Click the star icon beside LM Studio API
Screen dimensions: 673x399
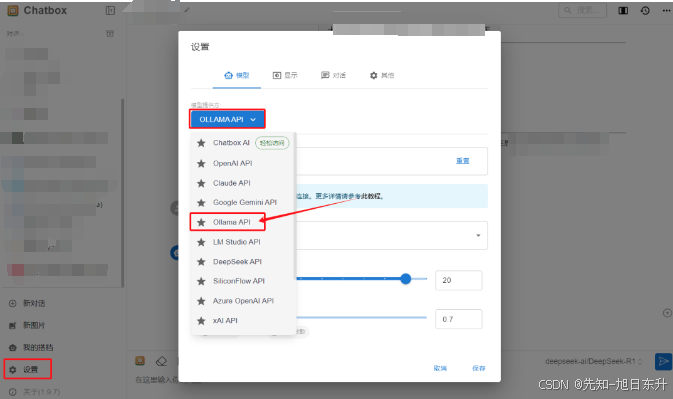click(x=201, y=242)
